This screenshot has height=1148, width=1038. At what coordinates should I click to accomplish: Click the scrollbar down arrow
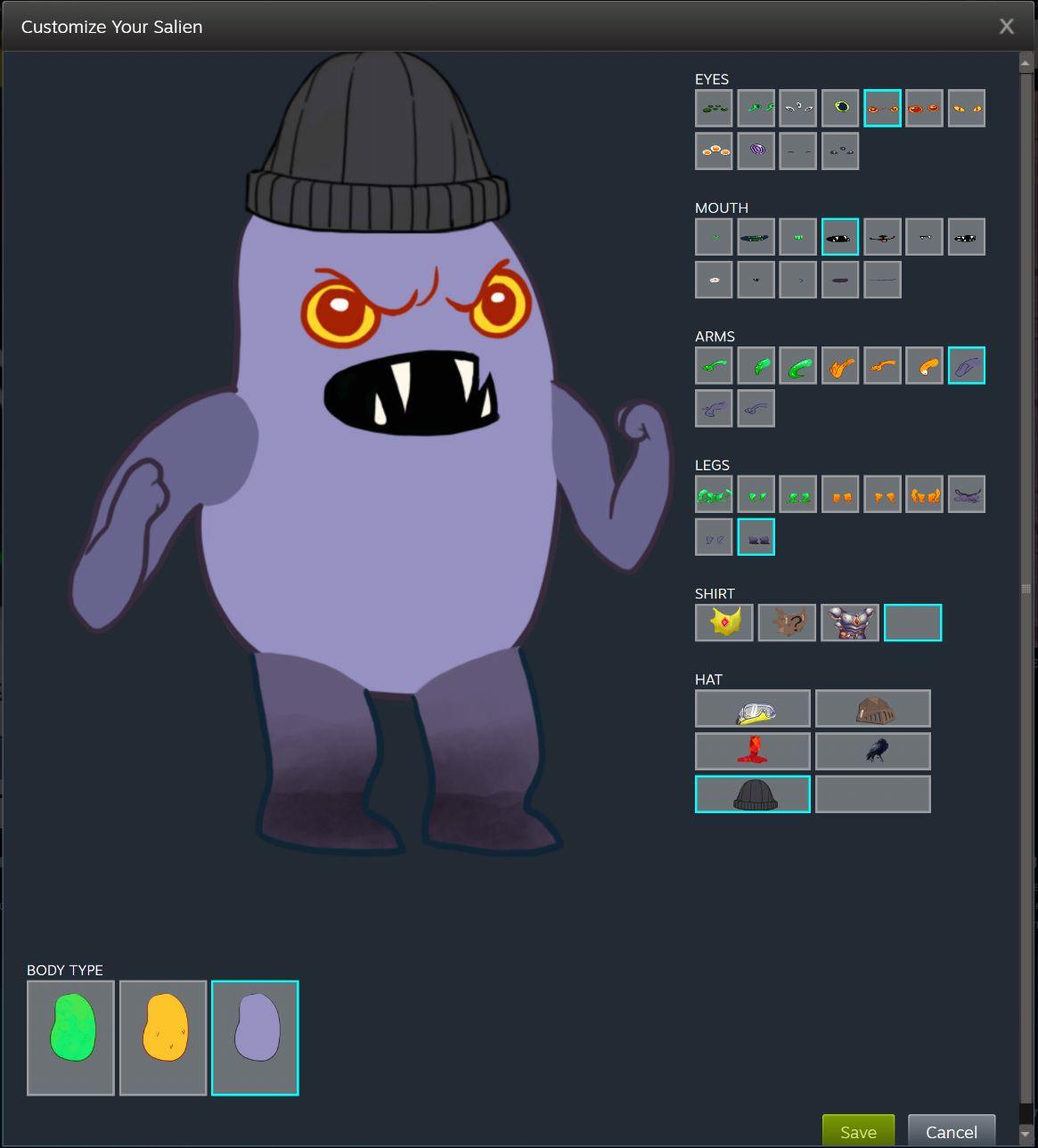(x=1026, y=1135)
